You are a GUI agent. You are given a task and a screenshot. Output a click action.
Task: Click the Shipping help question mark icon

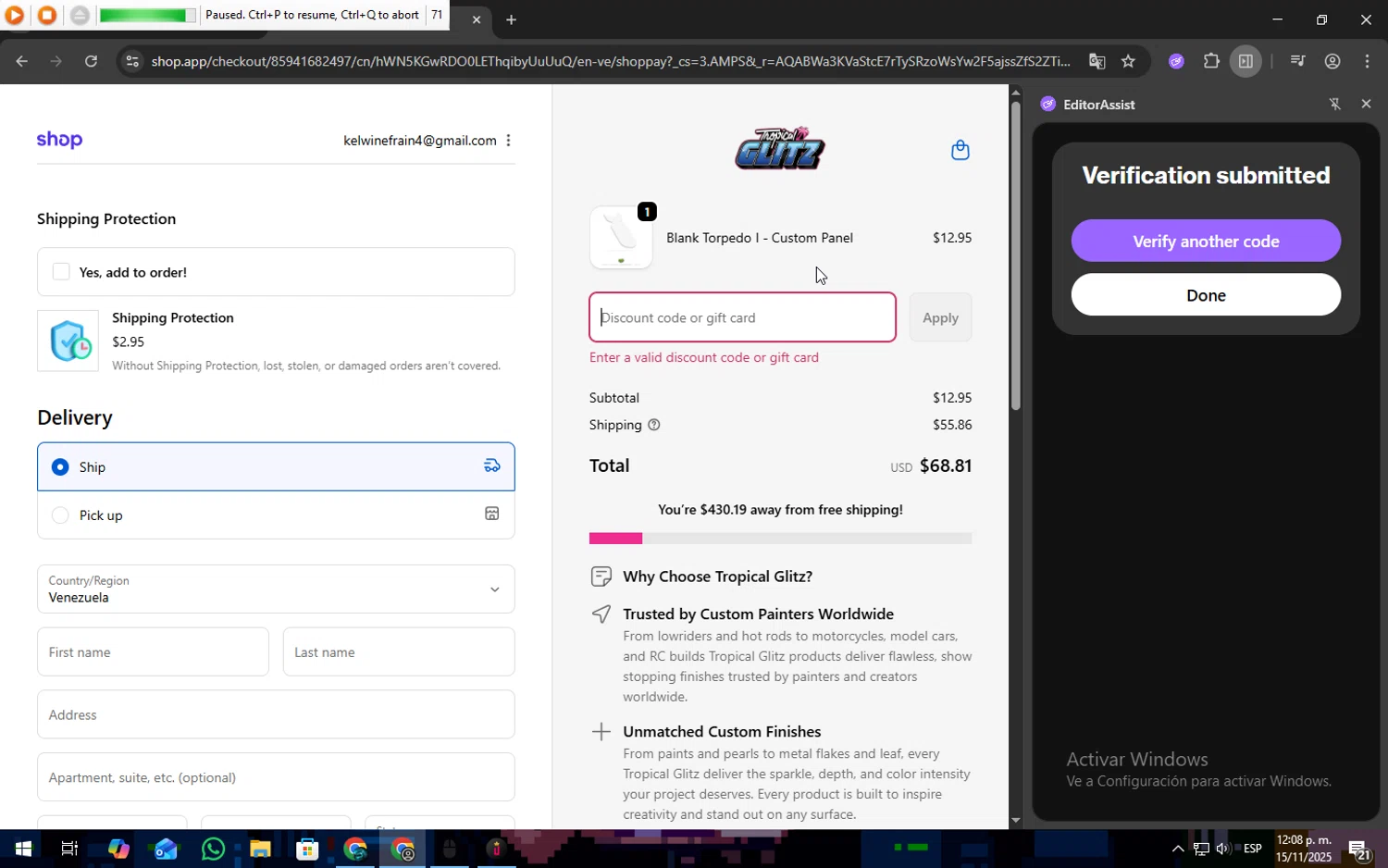tap(654, 425)
